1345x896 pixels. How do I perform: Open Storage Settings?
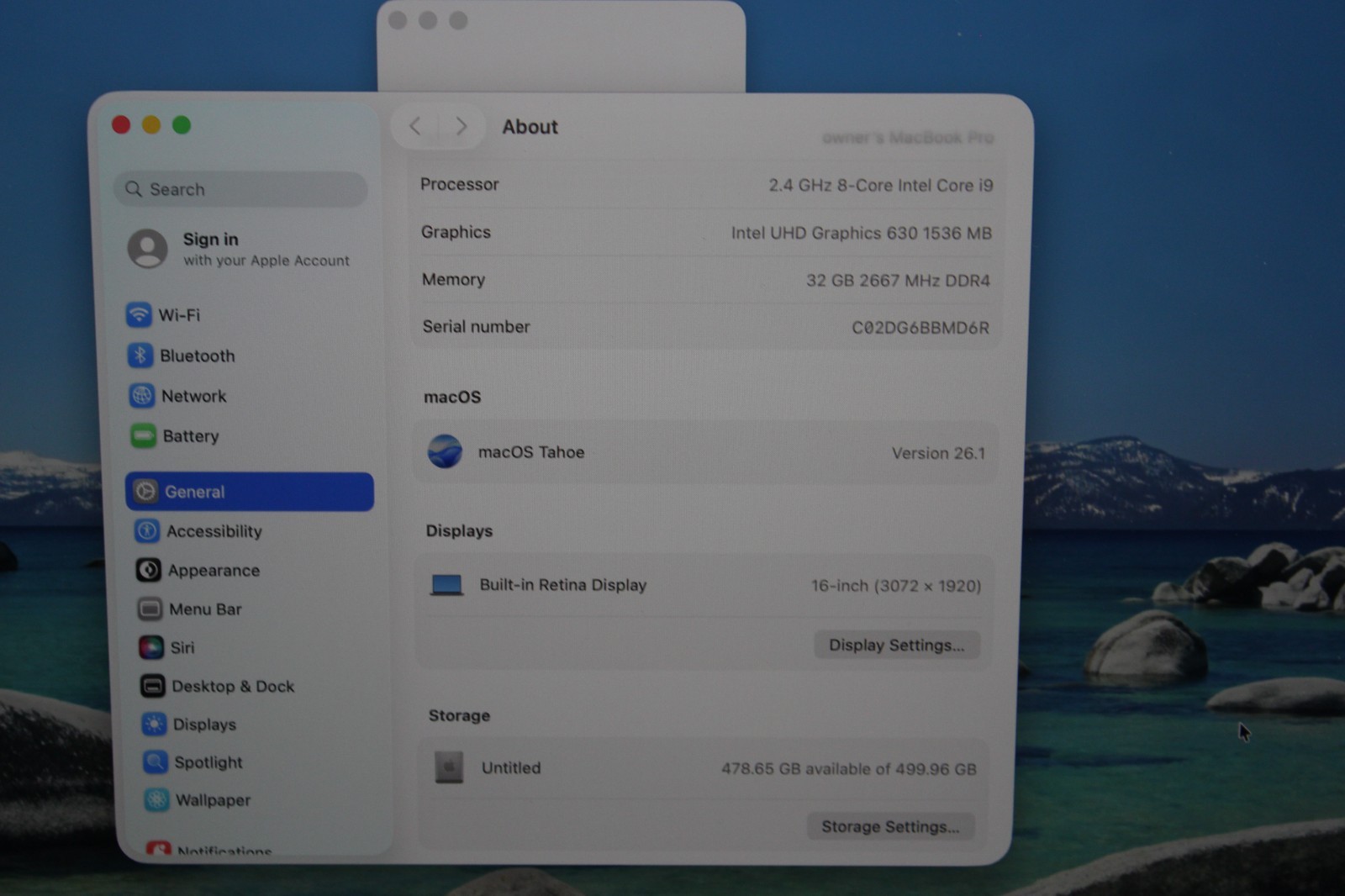click(x=890, y=826)
